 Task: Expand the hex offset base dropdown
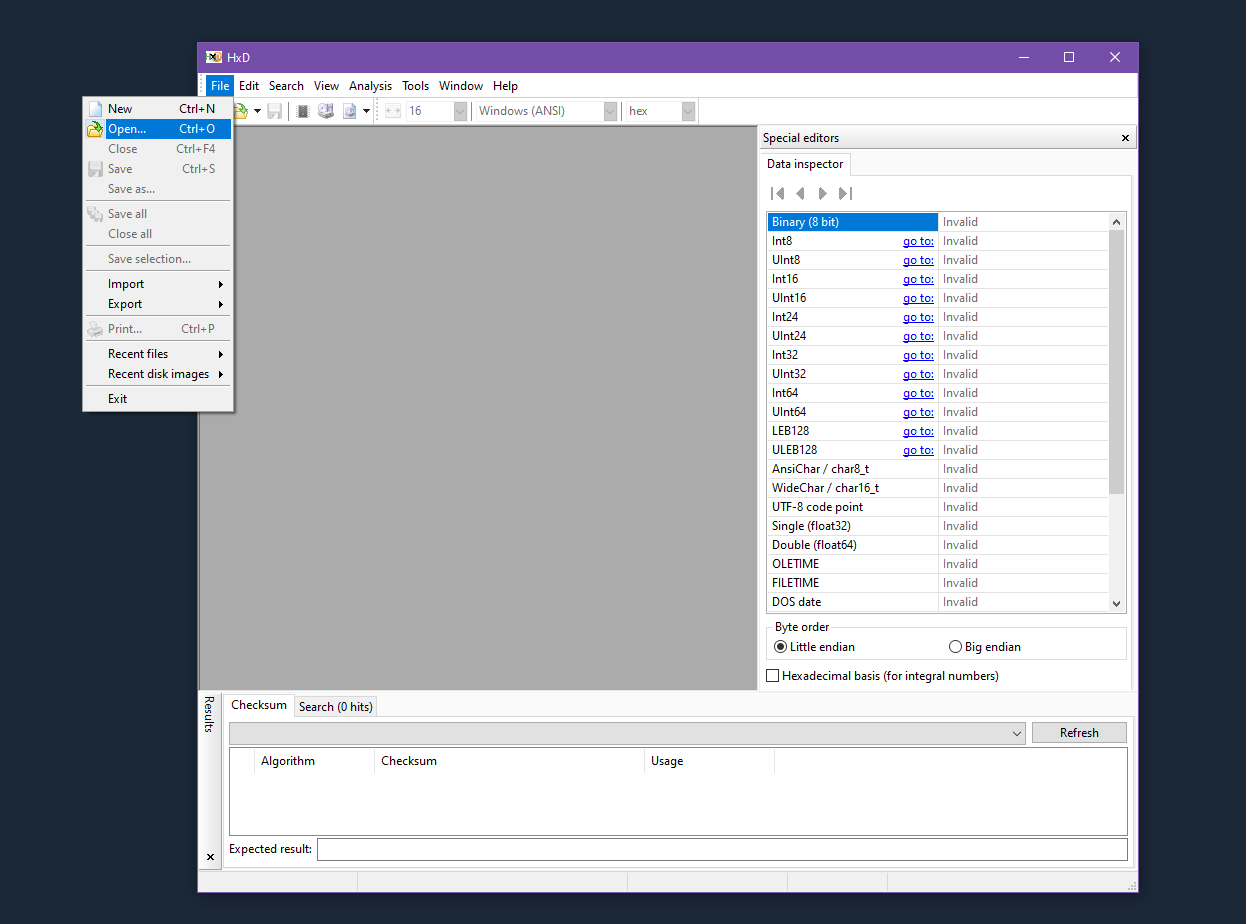point(688,111)
